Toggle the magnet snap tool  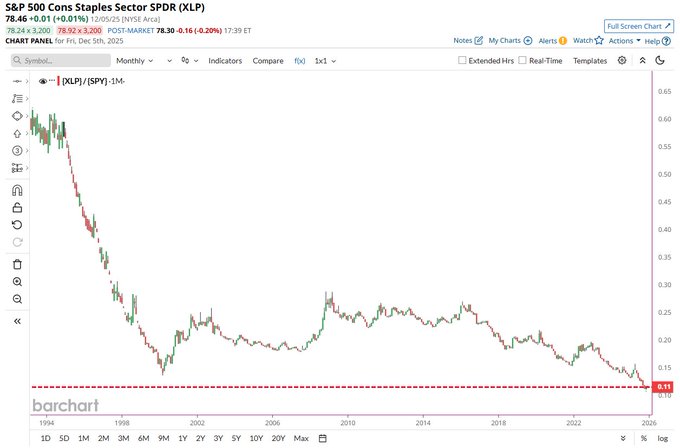[x=17, y=190]
